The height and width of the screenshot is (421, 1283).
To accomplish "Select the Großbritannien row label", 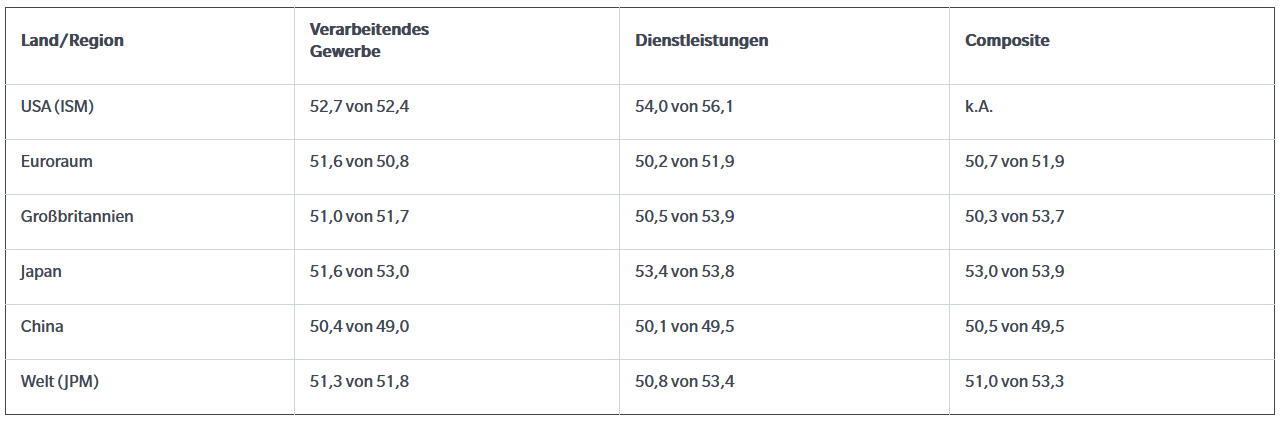I will tap(77, 216).
